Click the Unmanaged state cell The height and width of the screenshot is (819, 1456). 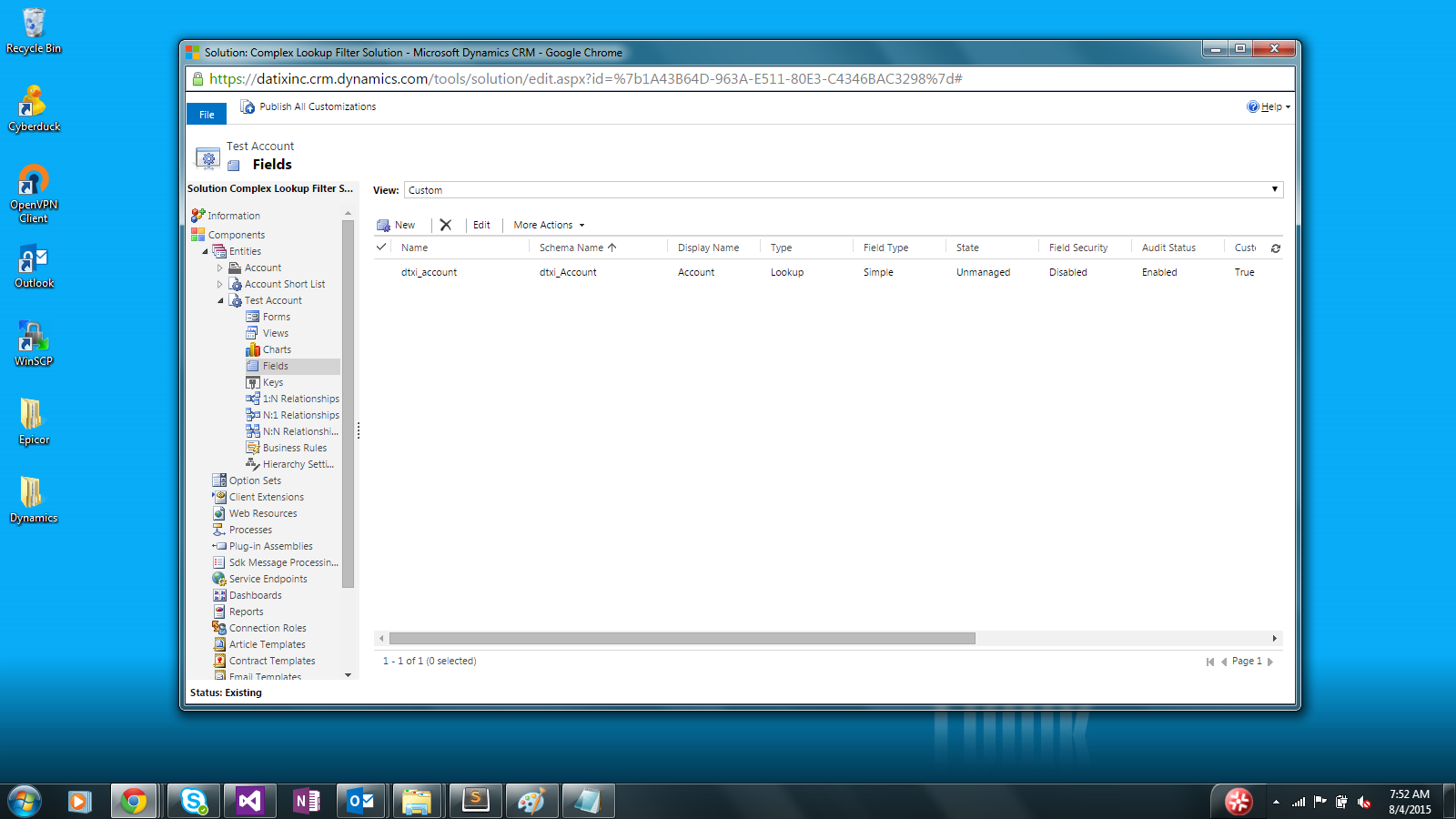(x=983, y=272)
